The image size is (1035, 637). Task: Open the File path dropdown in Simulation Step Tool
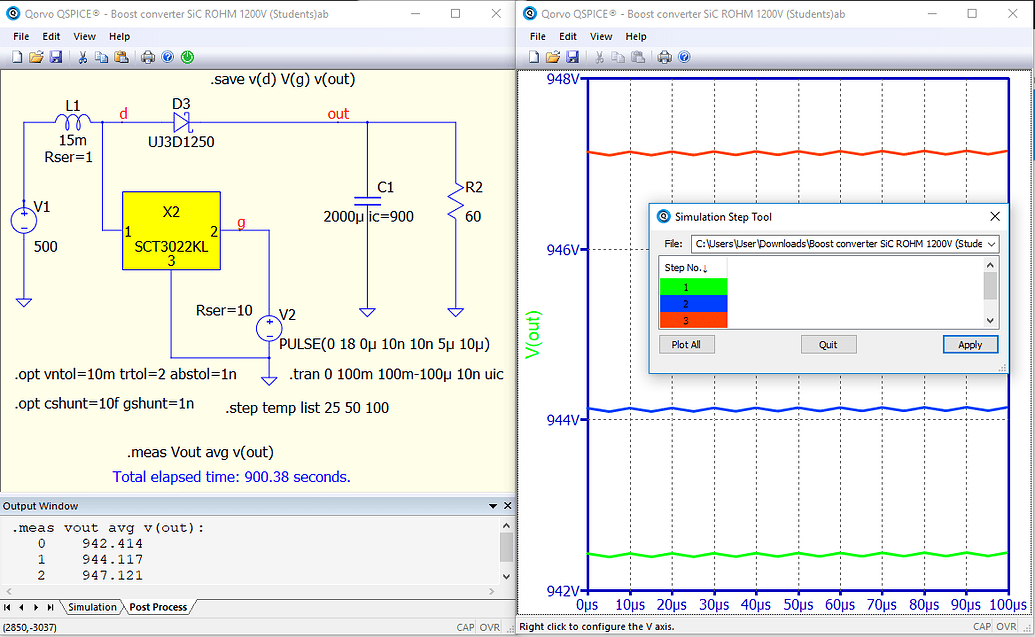(x=993, y=244)
